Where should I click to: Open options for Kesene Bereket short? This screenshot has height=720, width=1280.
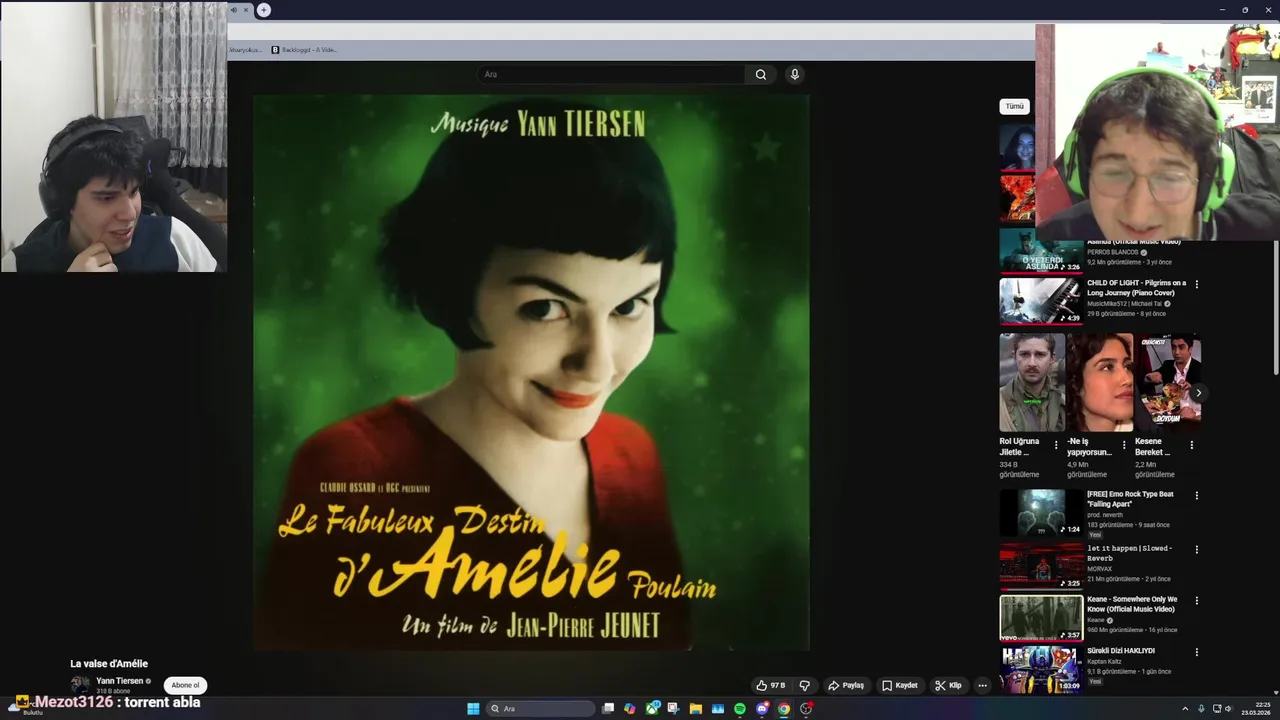[1192, 445]
